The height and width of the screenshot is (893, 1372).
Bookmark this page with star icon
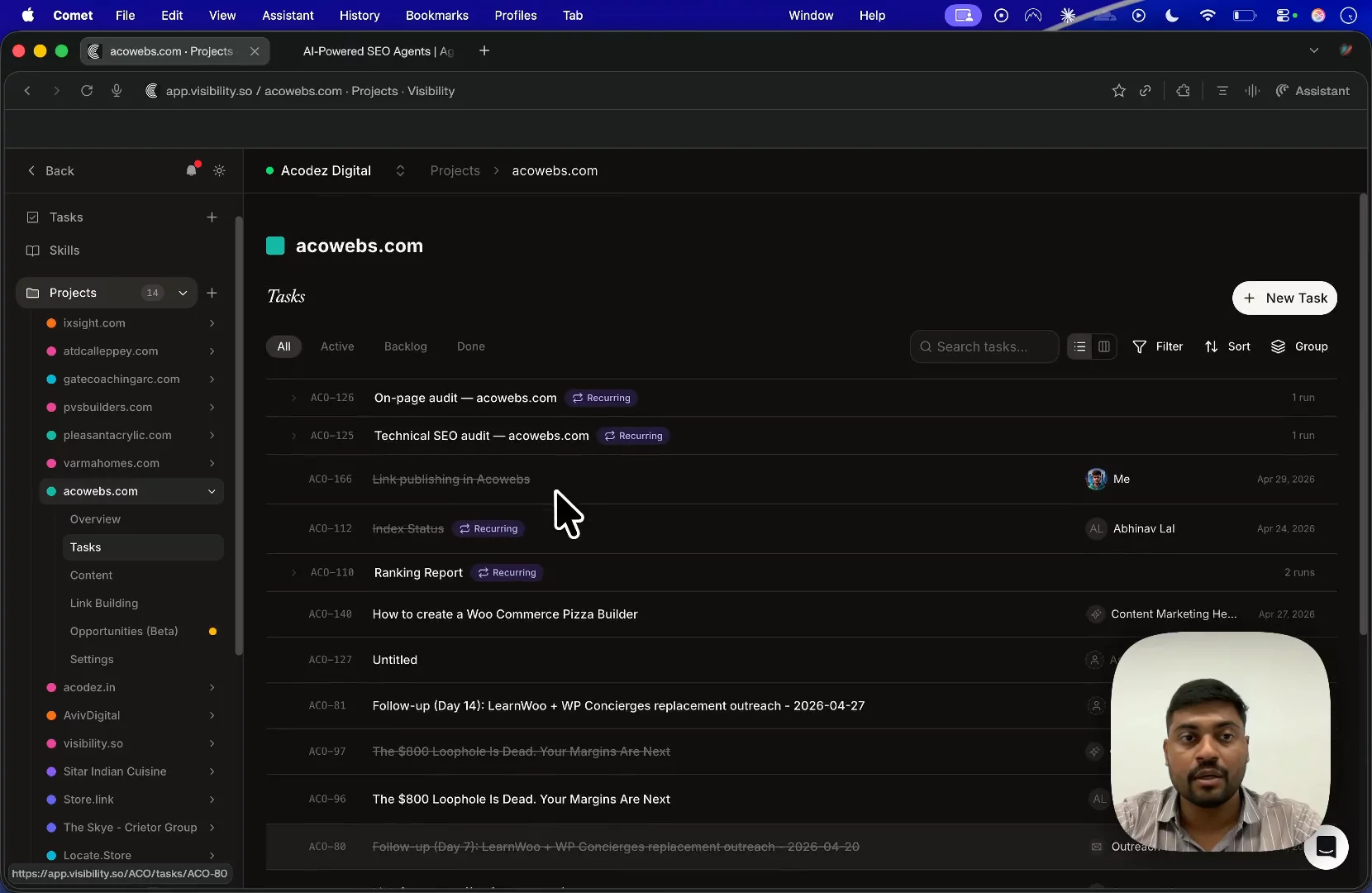click(1118, 91)
